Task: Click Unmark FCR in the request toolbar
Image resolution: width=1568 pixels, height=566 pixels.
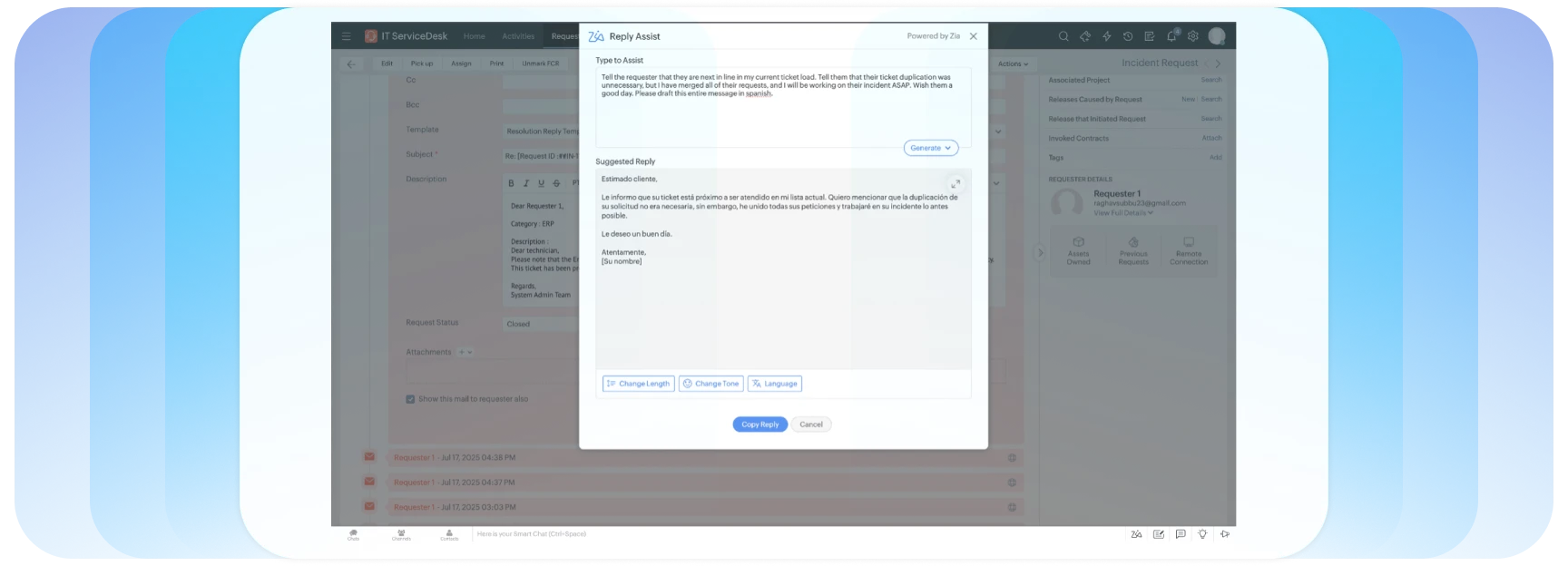Action: (x=541, y=63)
